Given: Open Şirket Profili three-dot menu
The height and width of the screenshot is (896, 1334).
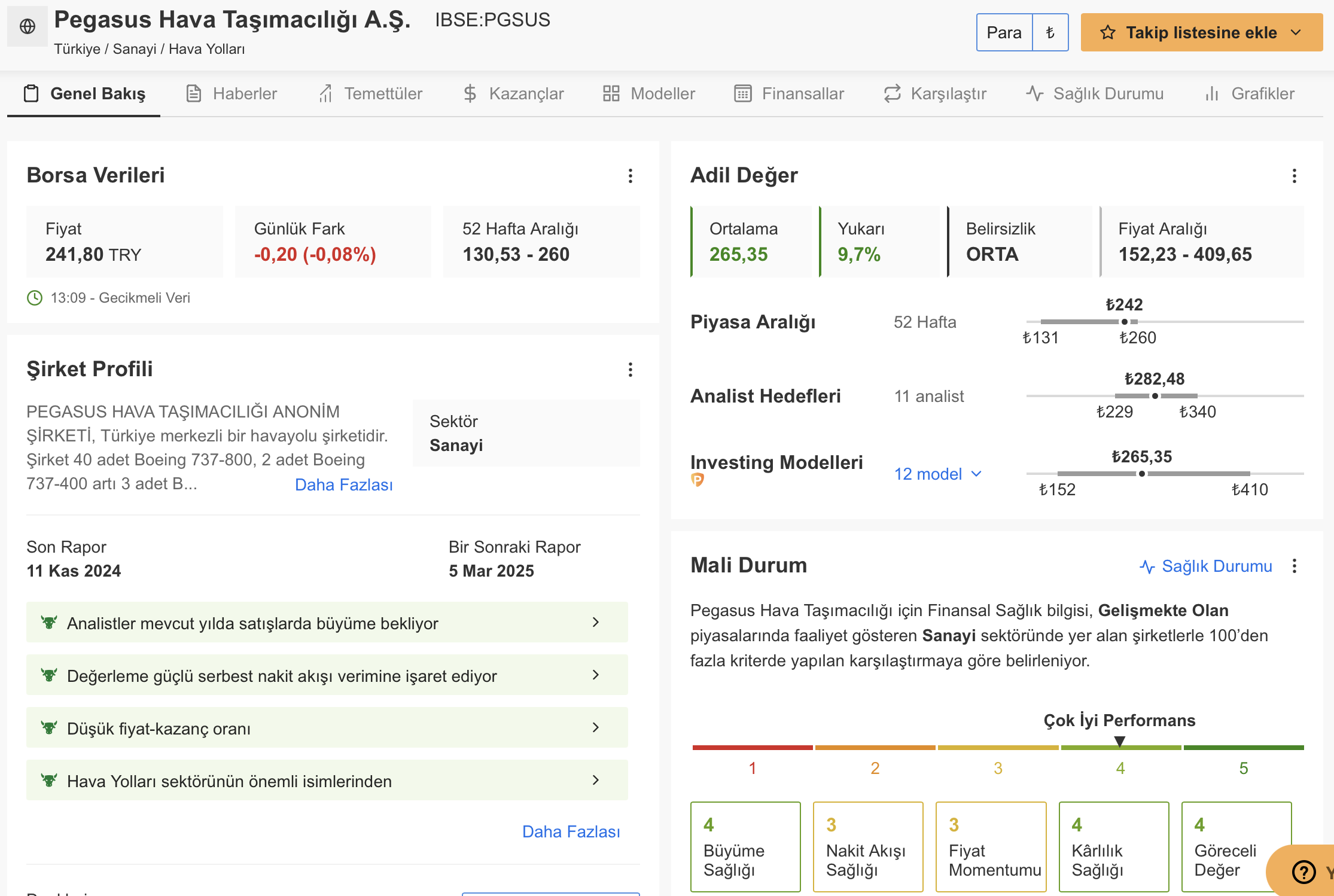Looking at the screenshot, I should coord(630,370).
